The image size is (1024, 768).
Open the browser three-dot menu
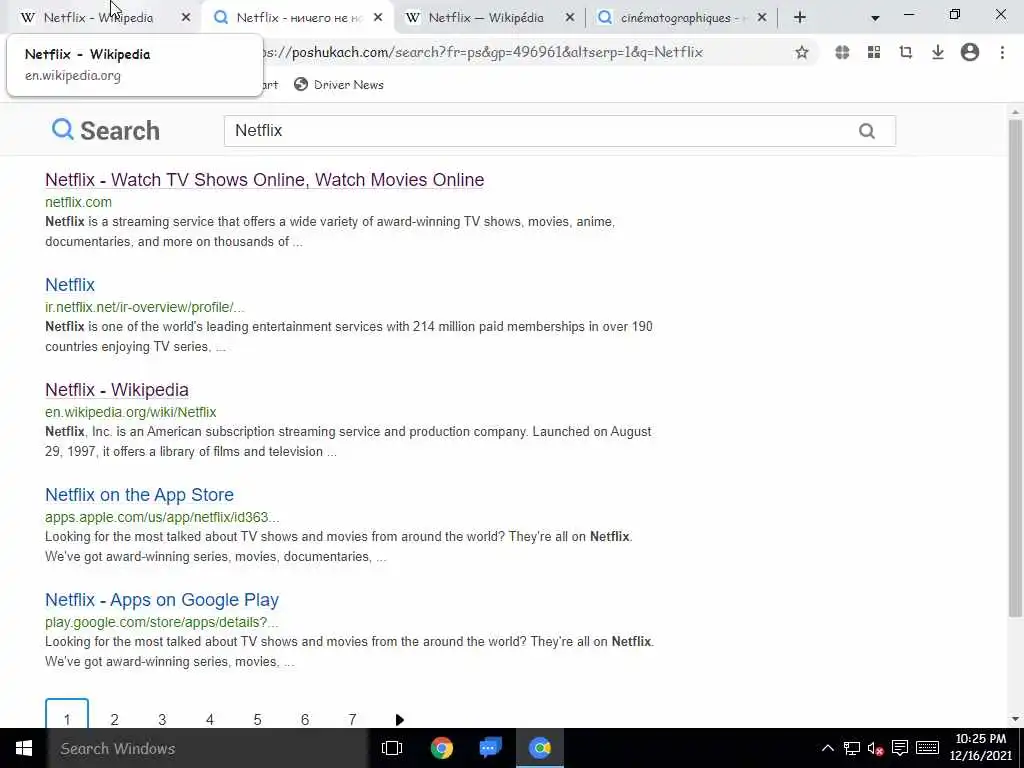[1002, 52]
